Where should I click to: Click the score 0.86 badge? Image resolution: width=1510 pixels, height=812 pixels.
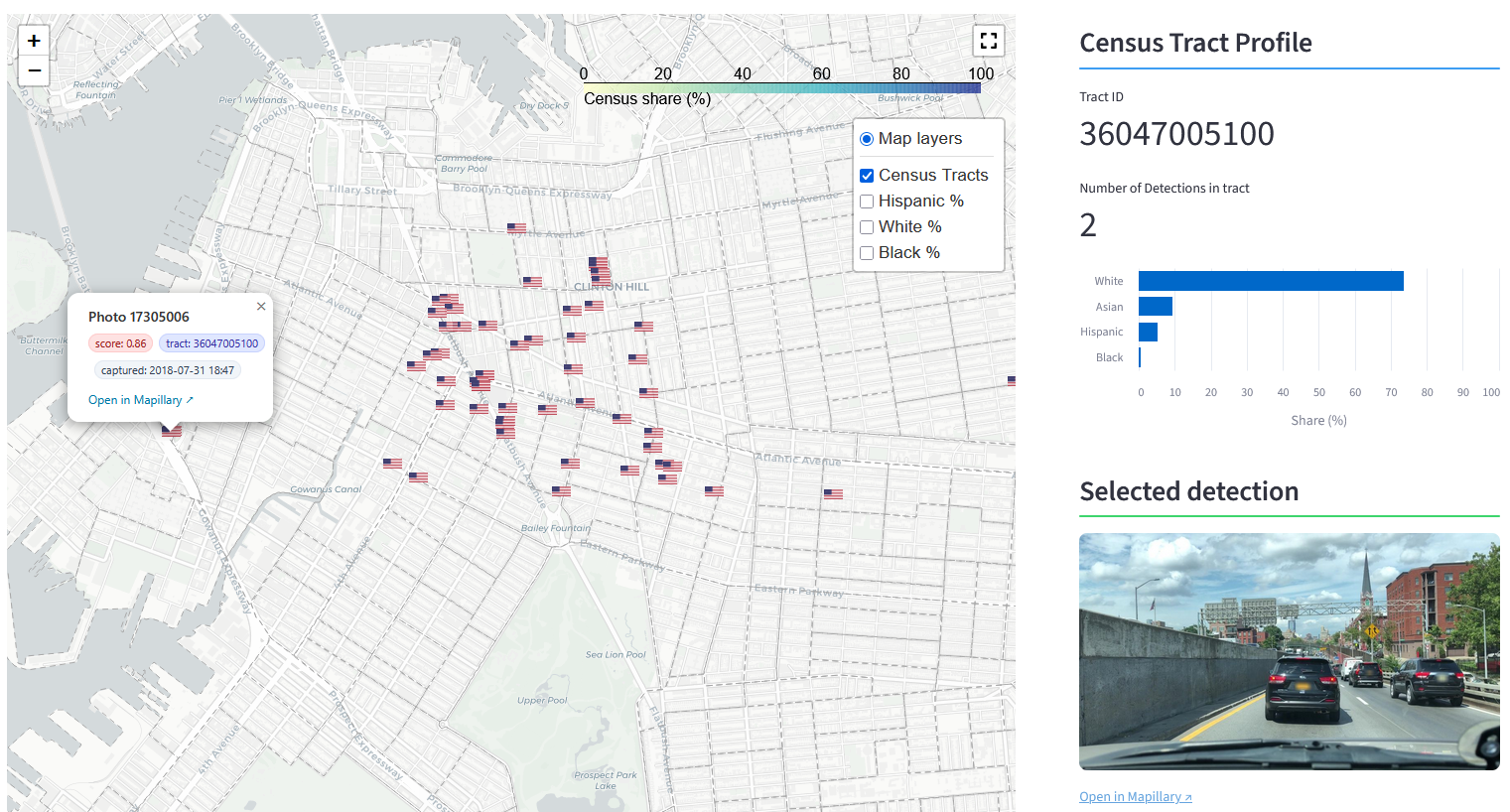coord(120,343)
